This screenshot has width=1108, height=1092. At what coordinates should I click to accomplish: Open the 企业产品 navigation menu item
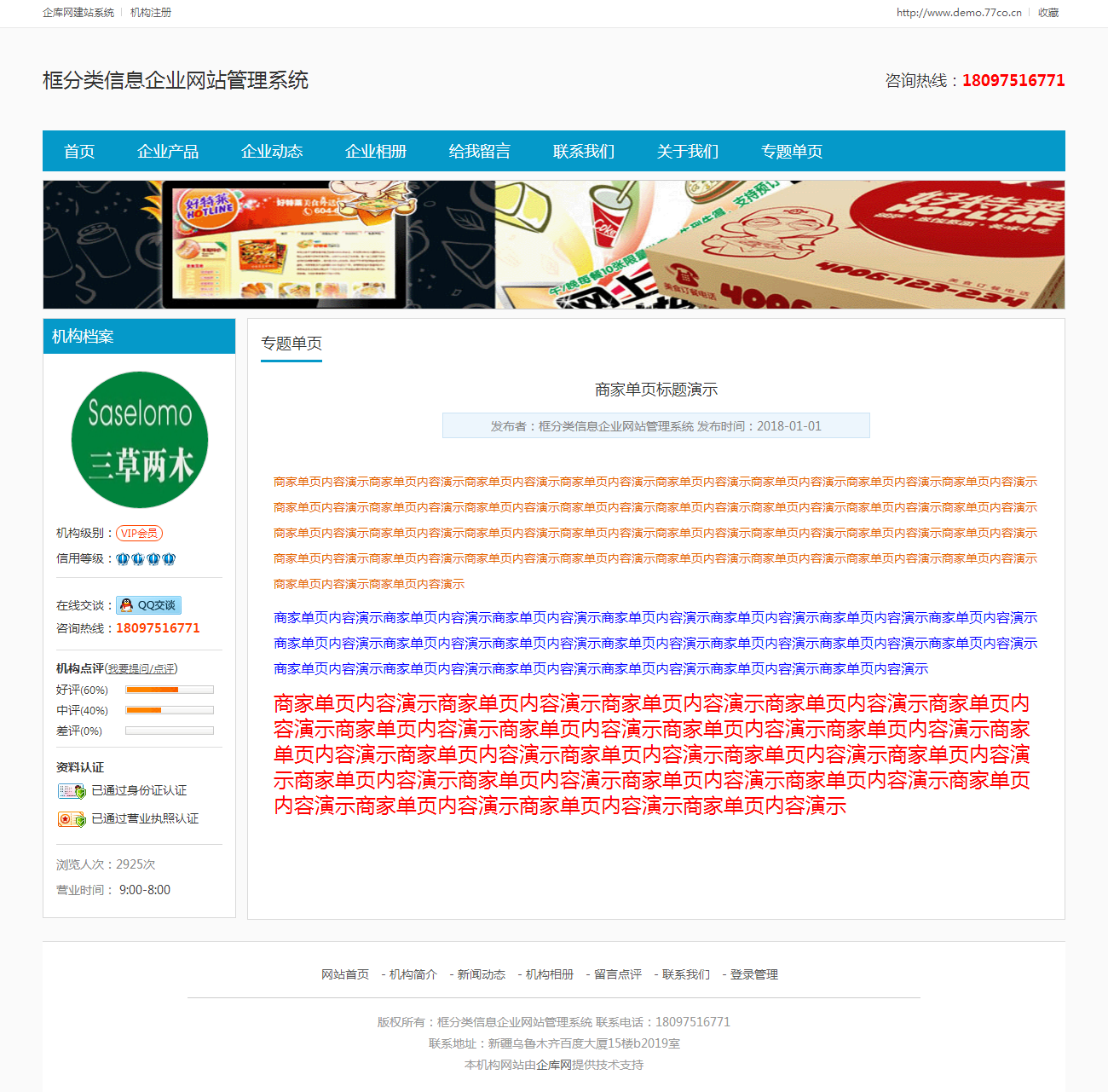click(x=168, y=151)
